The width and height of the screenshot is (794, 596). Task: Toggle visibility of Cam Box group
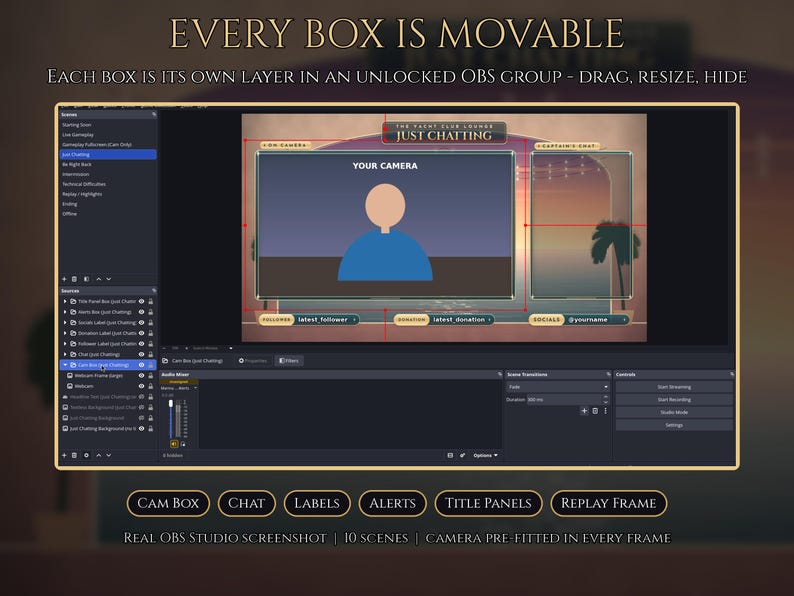[141, 365]
